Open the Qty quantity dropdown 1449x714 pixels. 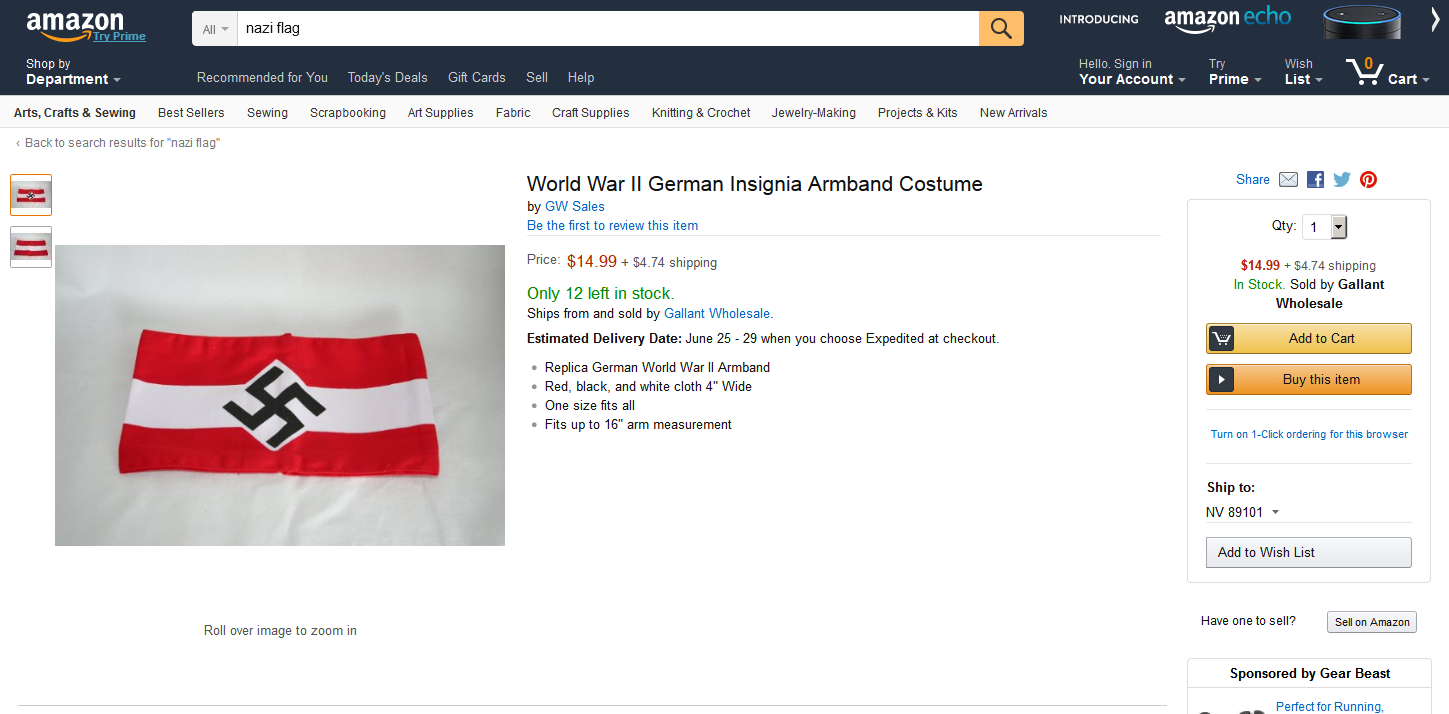[x=1325, y=227]
